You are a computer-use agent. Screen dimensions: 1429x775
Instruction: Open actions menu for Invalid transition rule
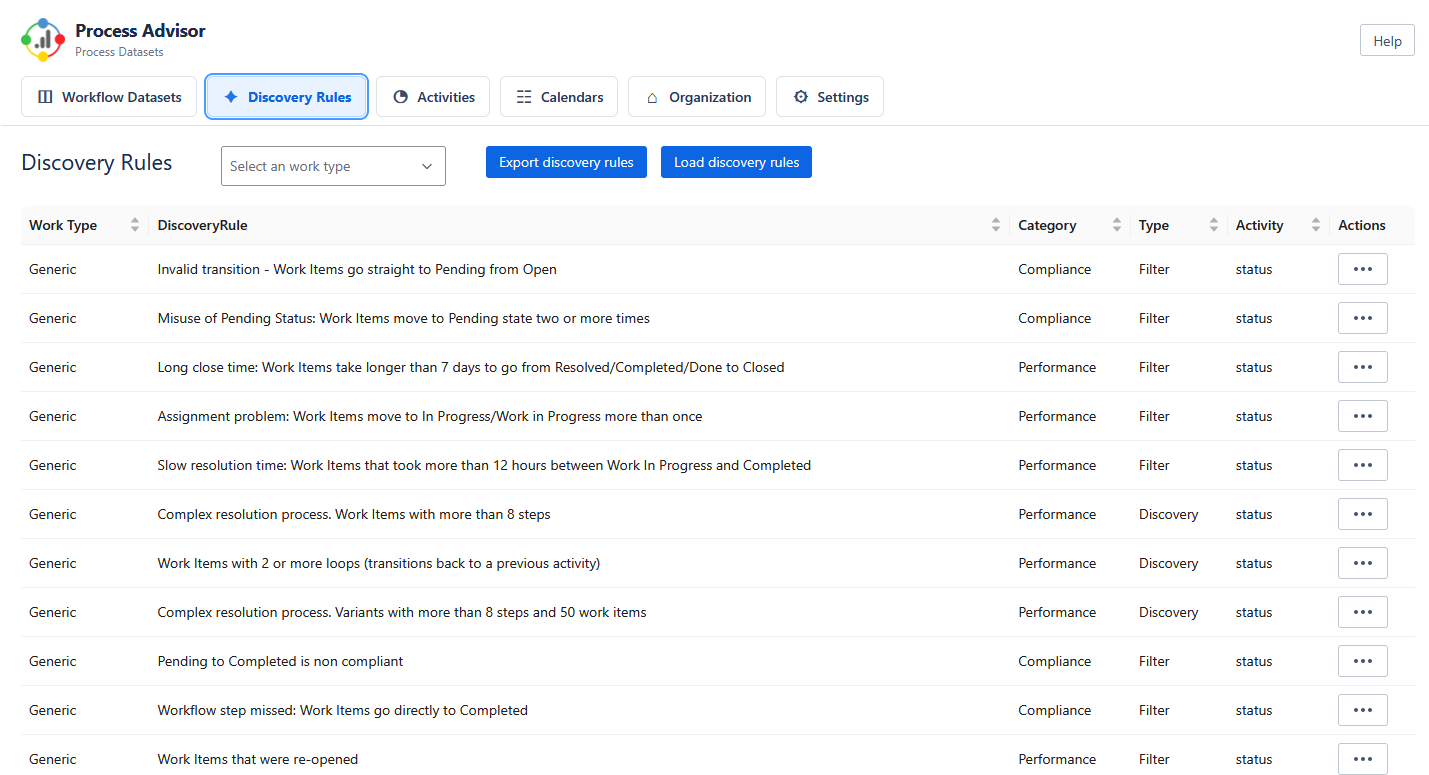1362,269
